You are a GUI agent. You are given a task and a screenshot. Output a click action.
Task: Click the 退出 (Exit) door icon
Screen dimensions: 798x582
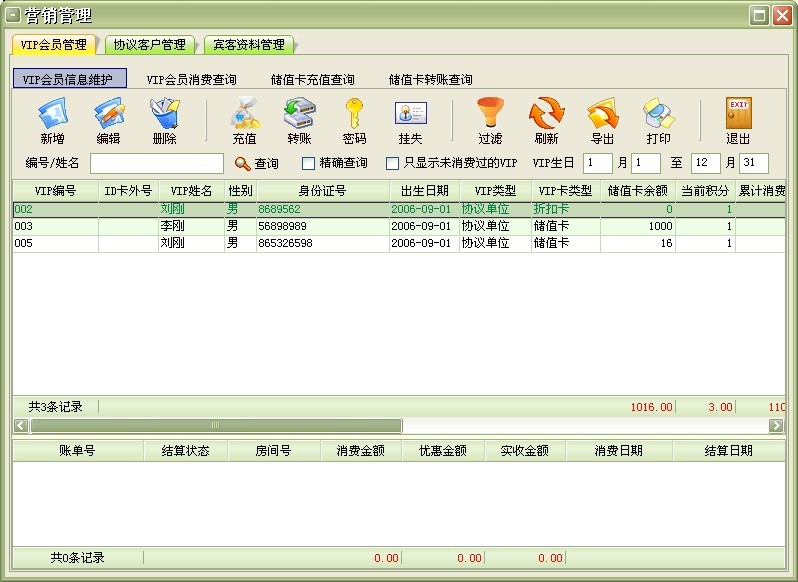coord(738,113)
